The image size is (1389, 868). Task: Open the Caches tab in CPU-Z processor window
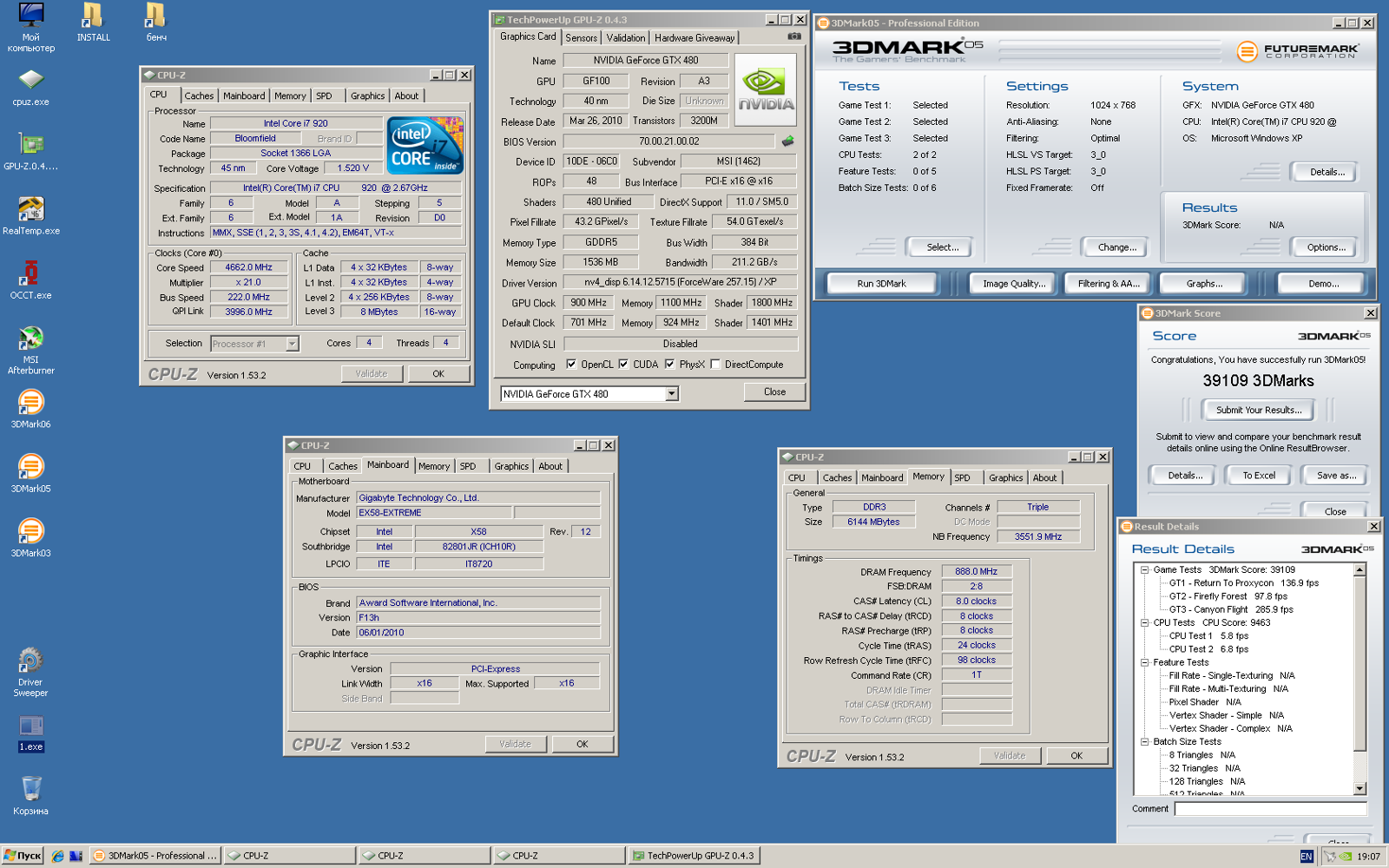(199, 96)
